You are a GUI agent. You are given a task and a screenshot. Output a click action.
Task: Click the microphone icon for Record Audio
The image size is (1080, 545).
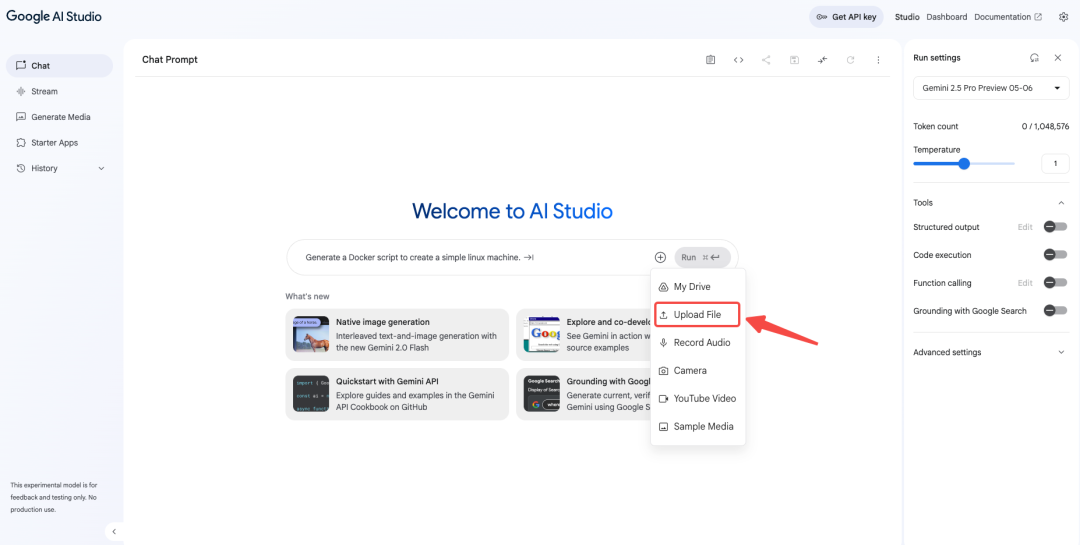pyautogui.click(x=663, y=342)
